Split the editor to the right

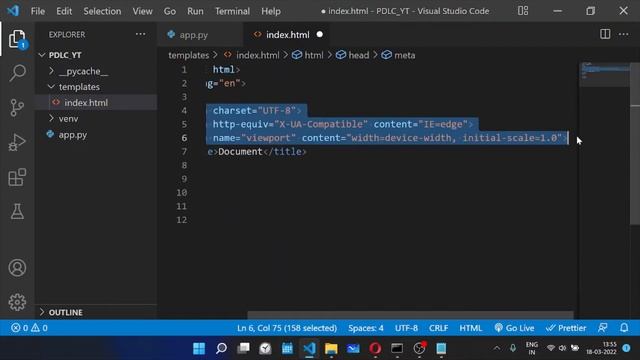pos(605,34)
